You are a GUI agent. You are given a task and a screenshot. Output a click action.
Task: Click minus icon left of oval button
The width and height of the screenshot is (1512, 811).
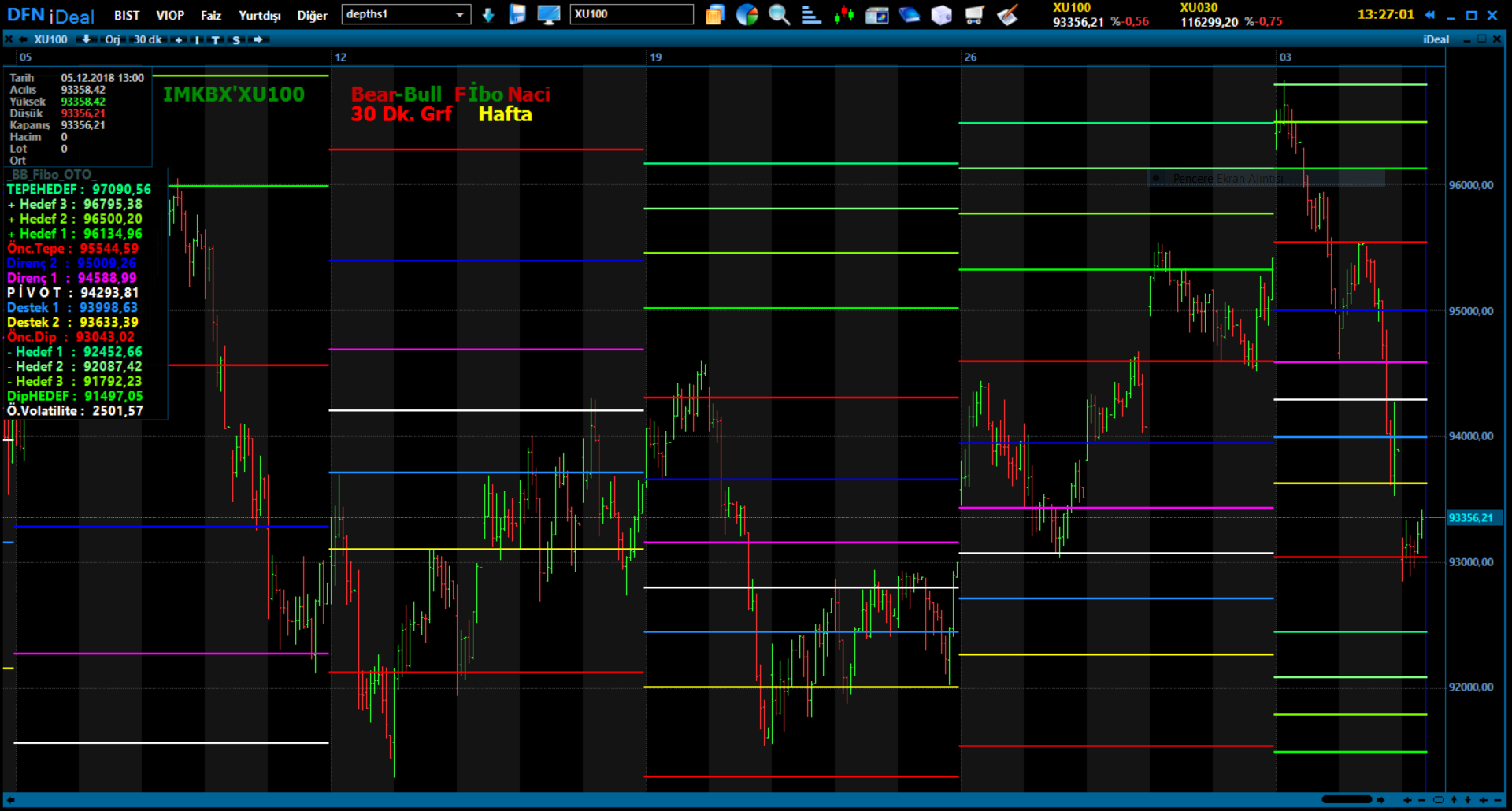point(1422,800)
